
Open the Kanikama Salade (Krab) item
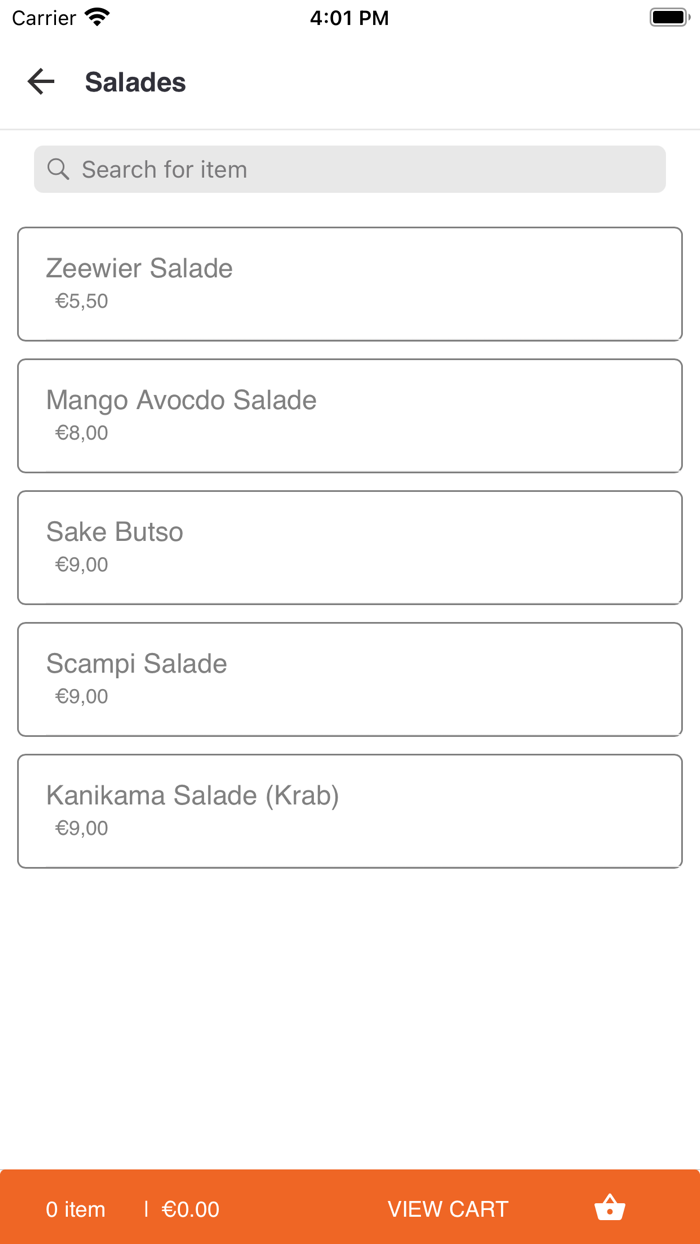coord(349,811)
